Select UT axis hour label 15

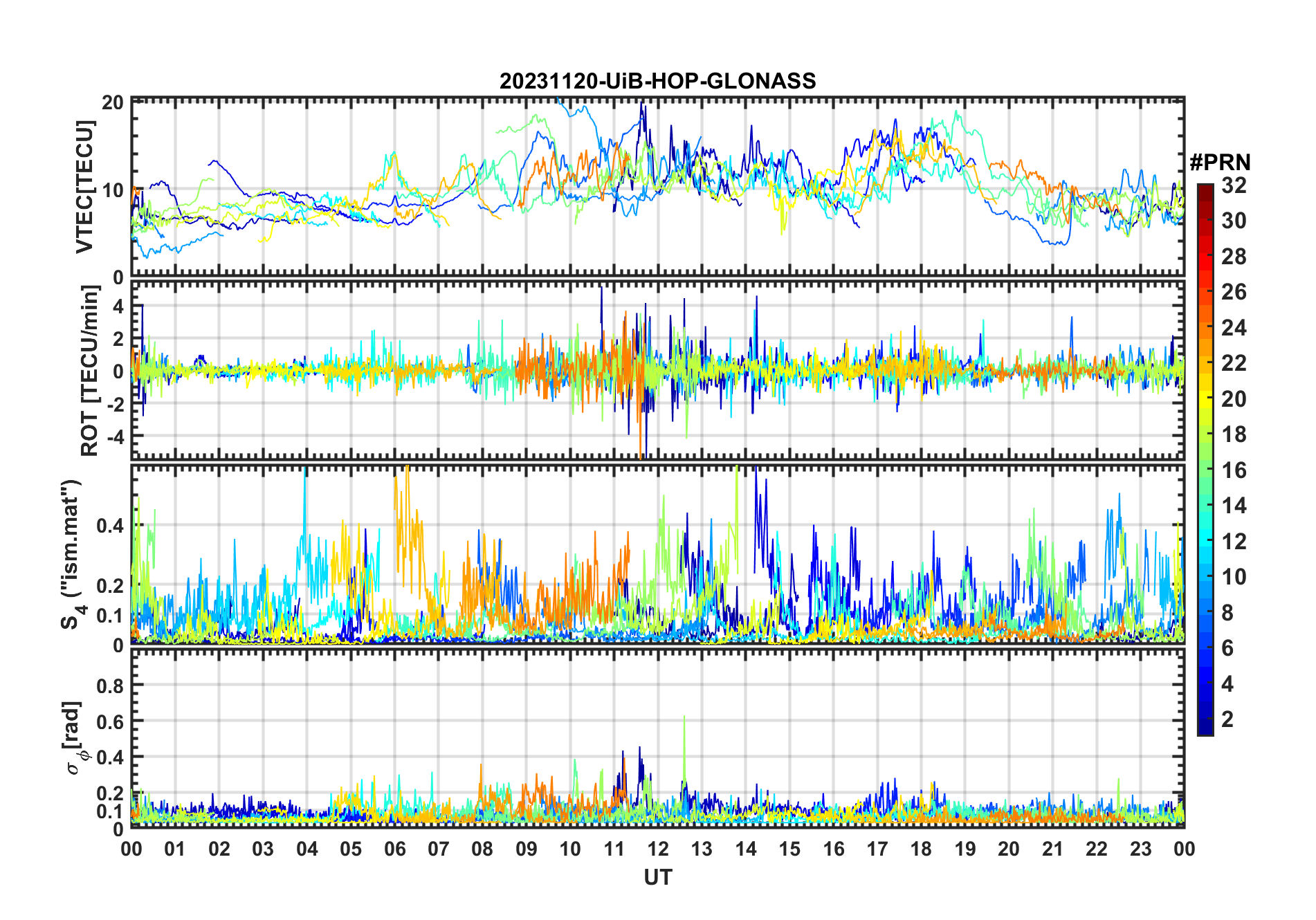[x=789, y=849]
